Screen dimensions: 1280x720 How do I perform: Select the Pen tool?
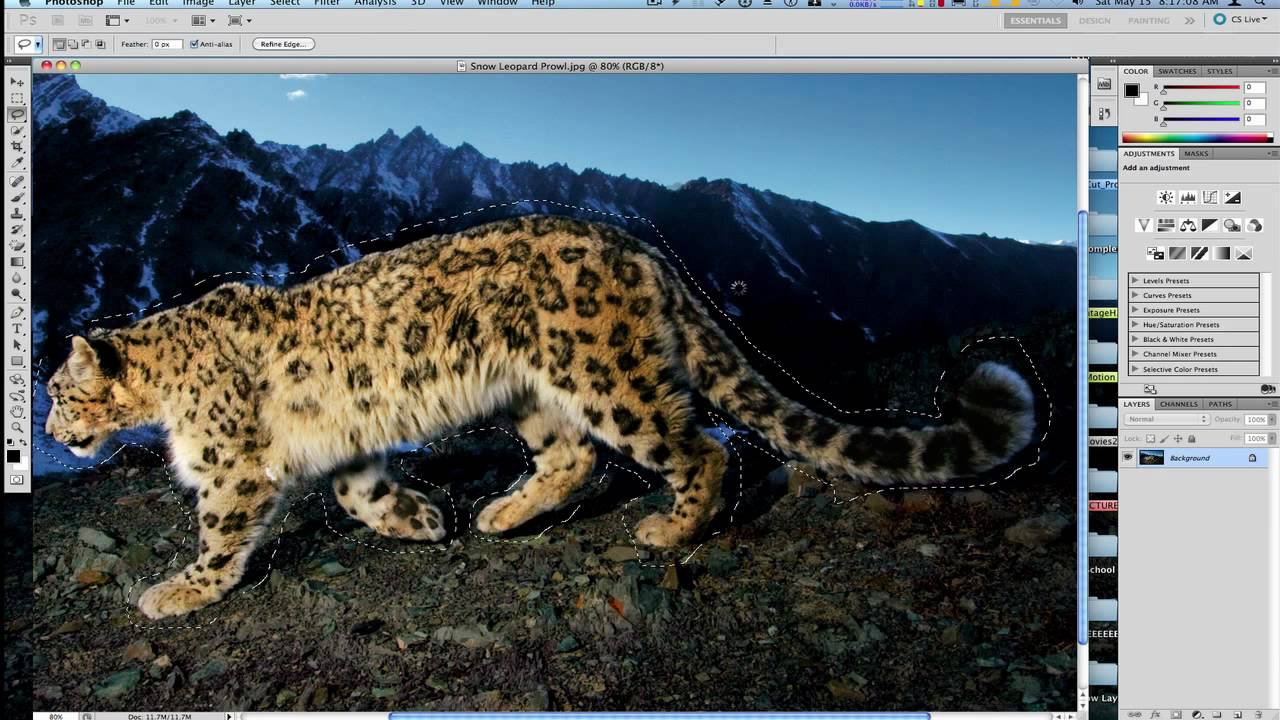point(17,313)
